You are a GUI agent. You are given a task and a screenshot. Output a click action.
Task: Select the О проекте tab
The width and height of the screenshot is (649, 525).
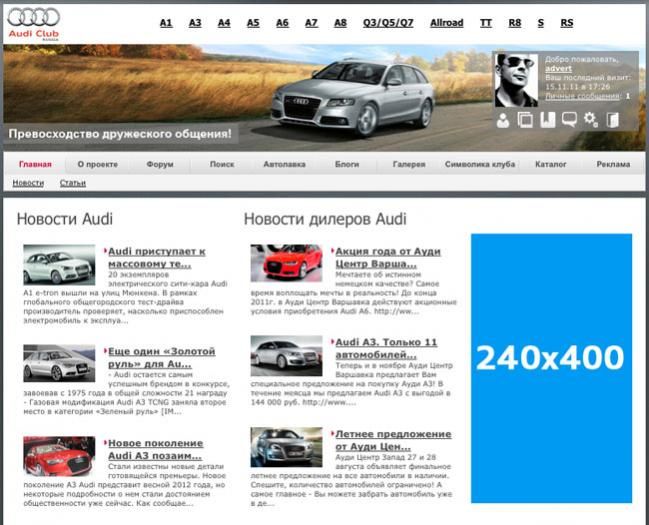tap(98, 164)
